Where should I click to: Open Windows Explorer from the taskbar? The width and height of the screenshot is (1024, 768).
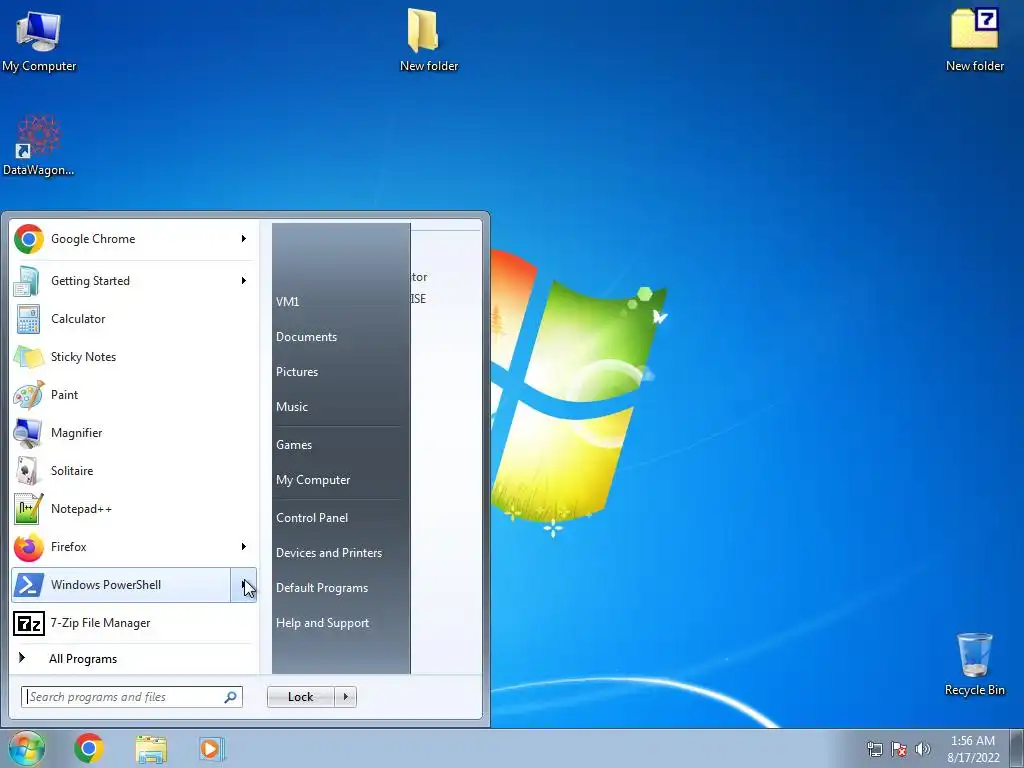tap(151, 748)
